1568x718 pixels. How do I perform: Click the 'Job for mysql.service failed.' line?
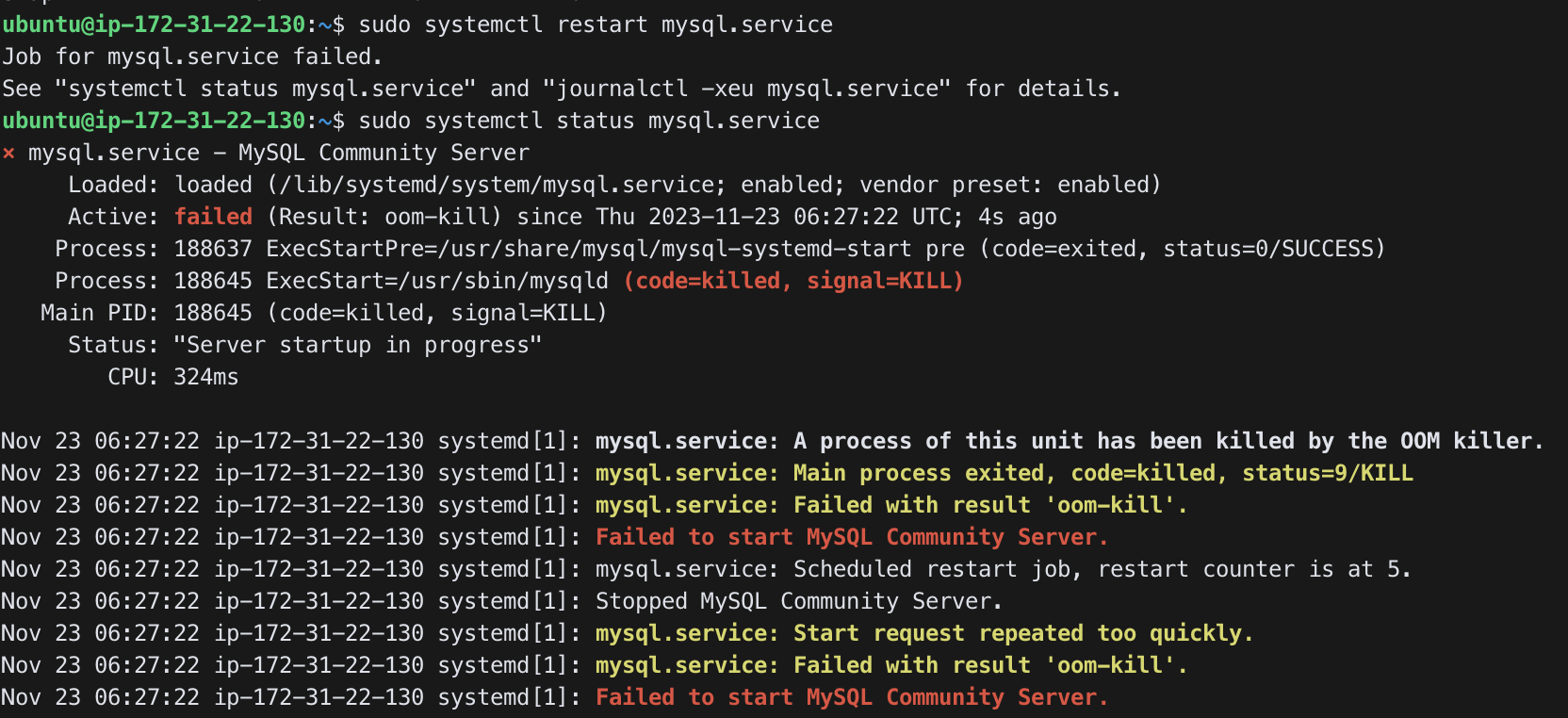192,57
